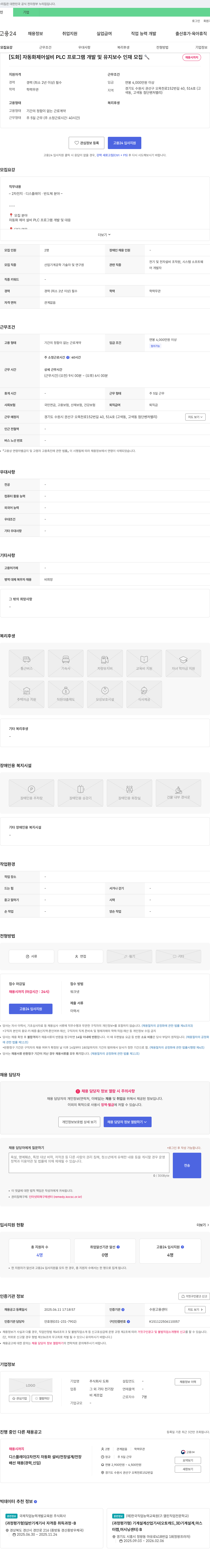Switch to the 기업 tab in green bar
The height and width of the screenshot is (1568, 210).
[x=26, y=12]
